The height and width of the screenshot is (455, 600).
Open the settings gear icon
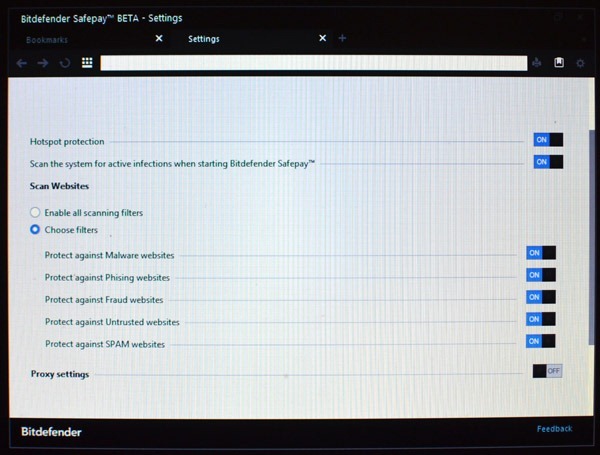[580, 63]
